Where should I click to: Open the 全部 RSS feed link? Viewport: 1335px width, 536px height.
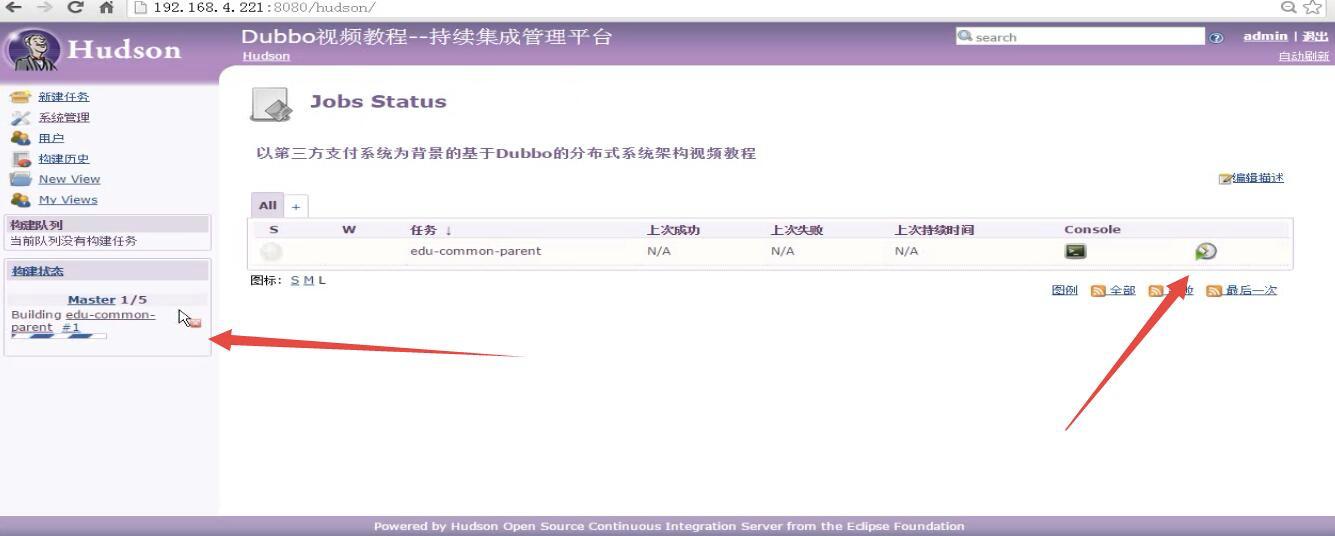click(1122, 290)
